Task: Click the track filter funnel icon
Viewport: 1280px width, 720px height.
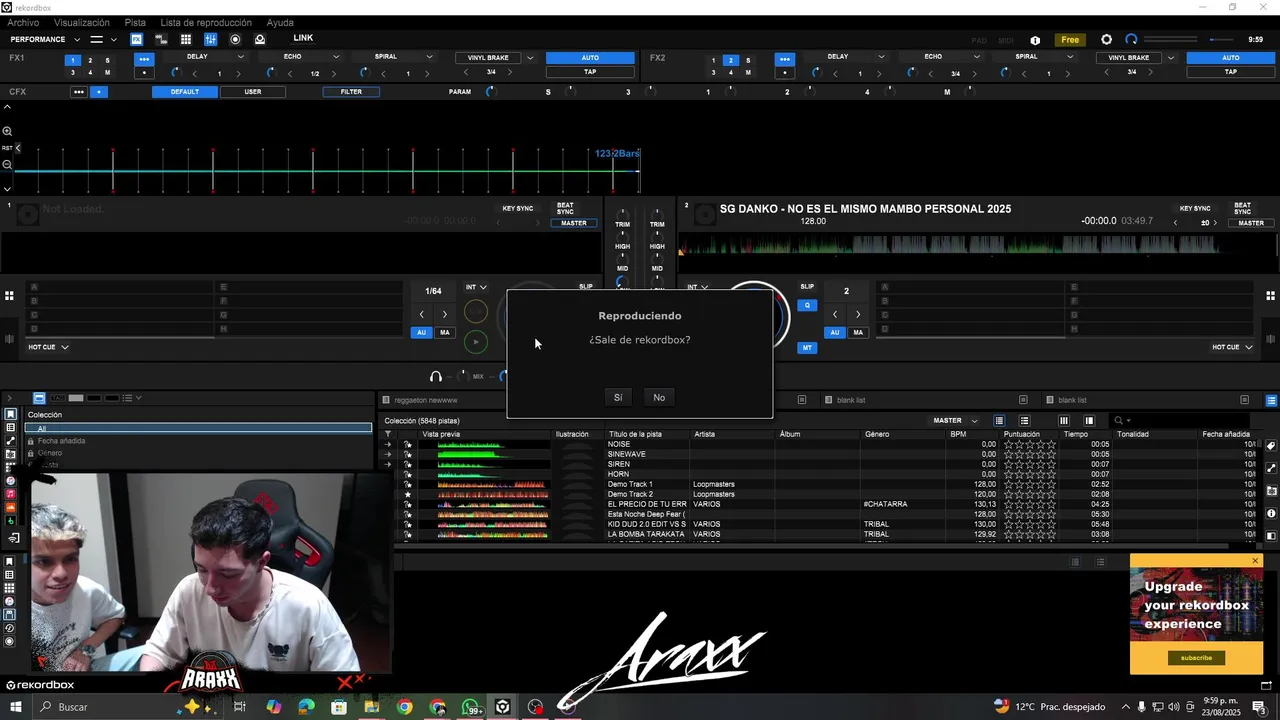Action: point(388,434)
